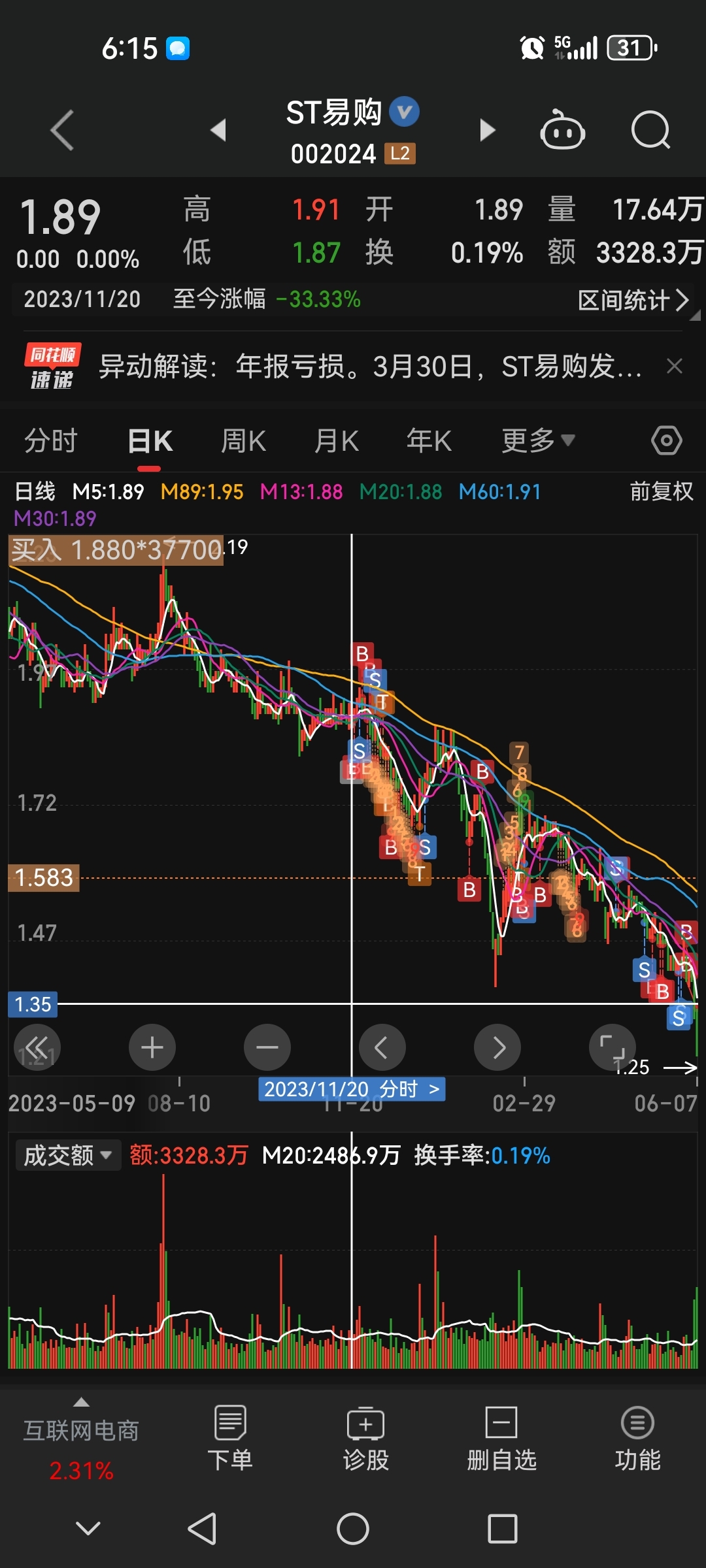Tap 删自选 to remove from watchlist

point(501,1439)
